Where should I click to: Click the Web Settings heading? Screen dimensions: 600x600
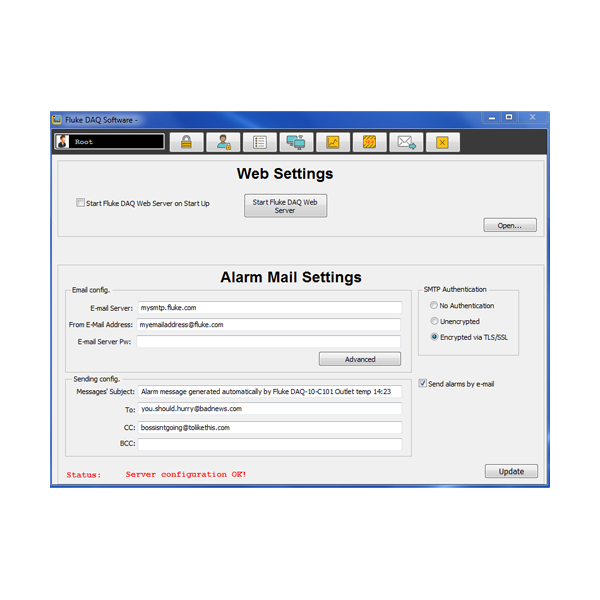[x=285, y=174]
